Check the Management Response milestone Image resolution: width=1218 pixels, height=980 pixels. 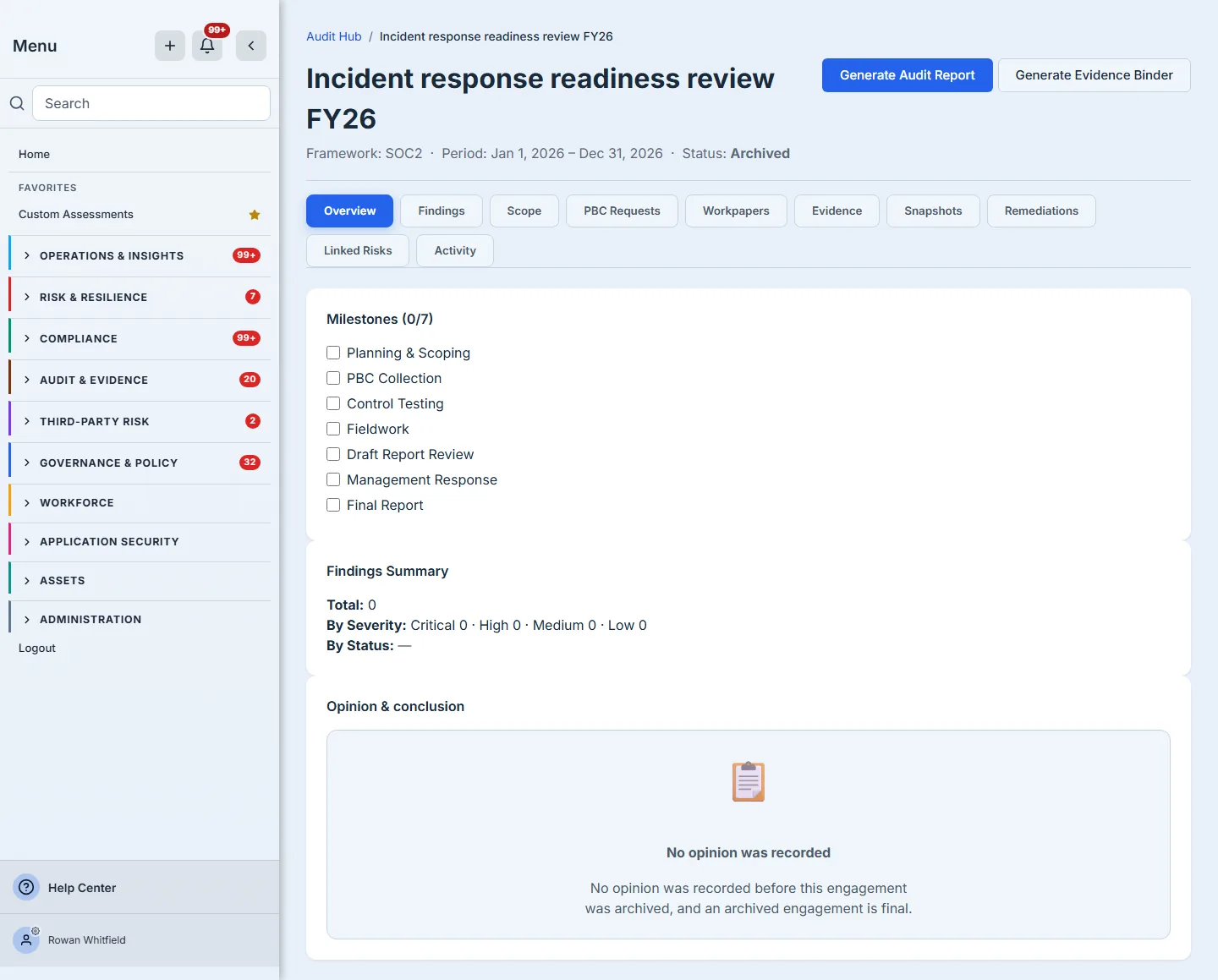tap(333, 479)
